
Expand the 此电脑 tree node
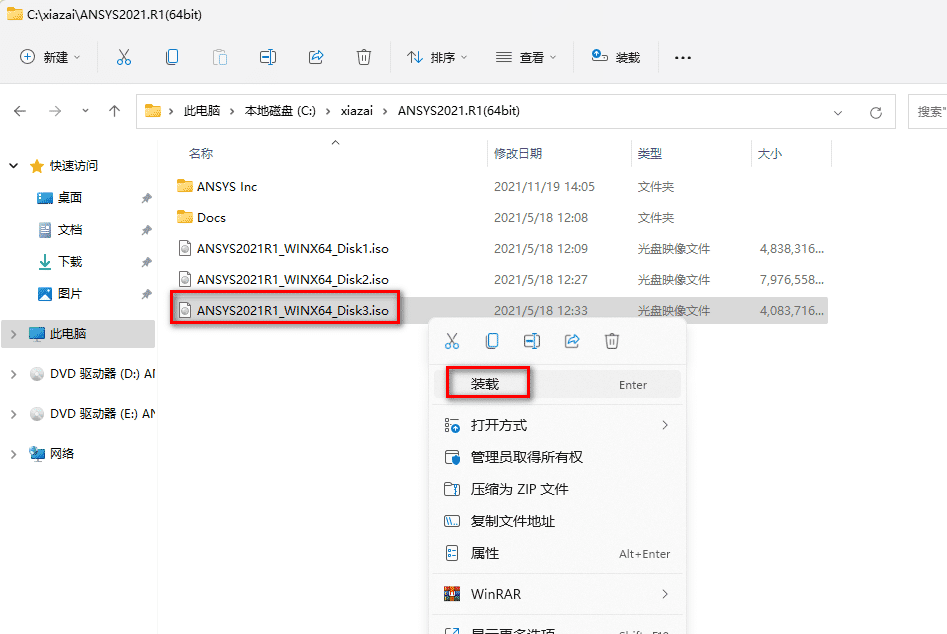point(14,334)
